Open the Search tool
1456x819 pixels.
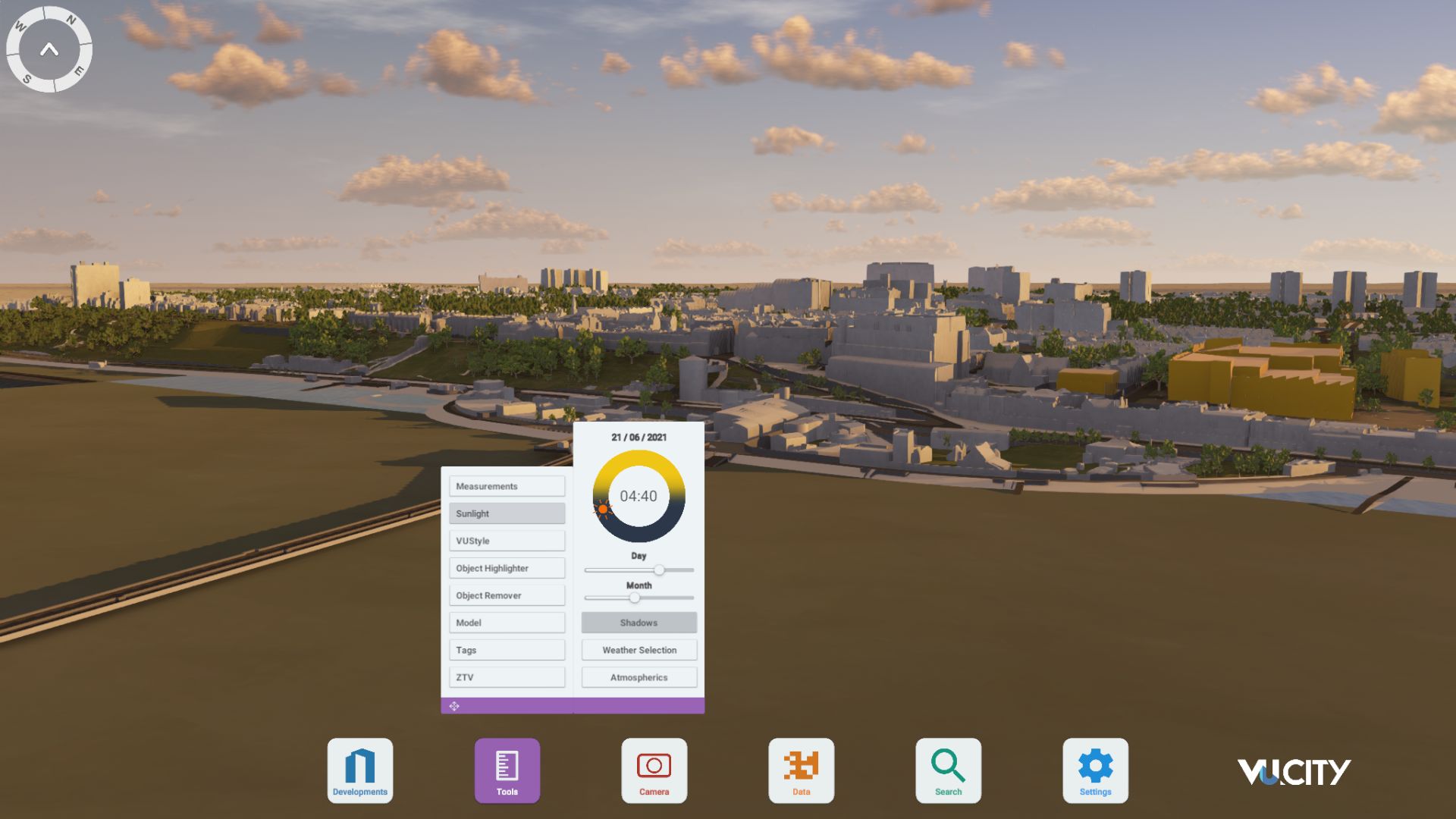948,770
